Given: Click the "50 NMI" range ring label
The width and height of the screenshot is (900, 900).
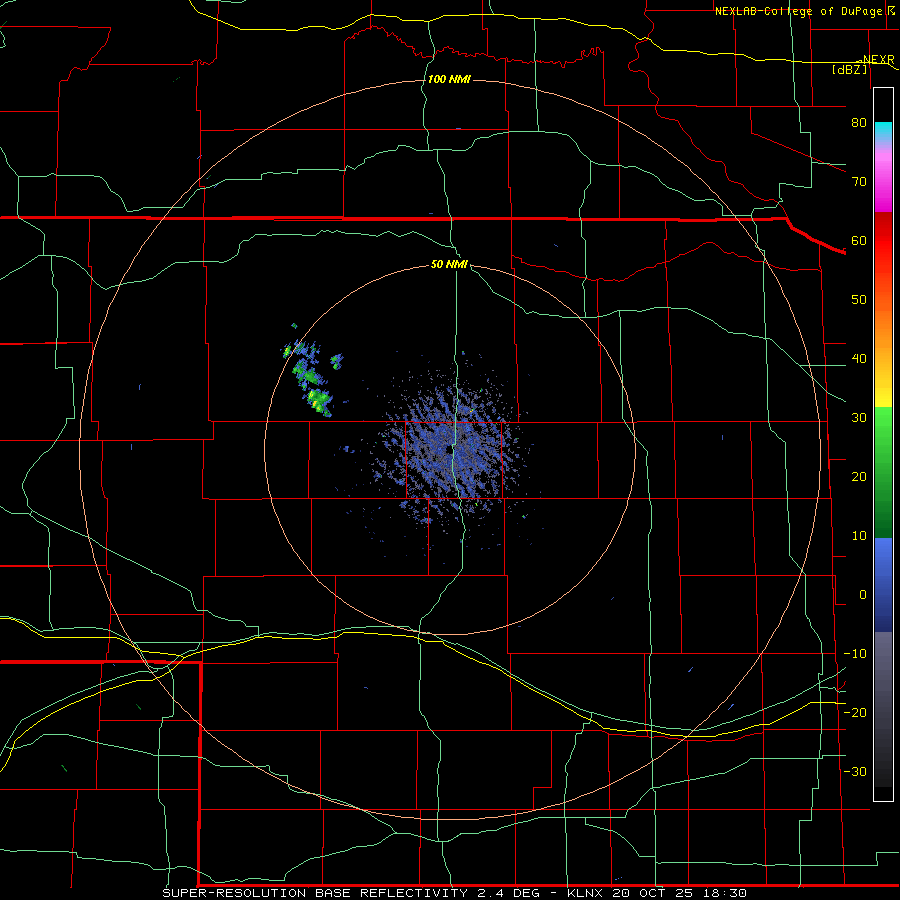Looking at the screenshot, I should [x=449, y=264].
